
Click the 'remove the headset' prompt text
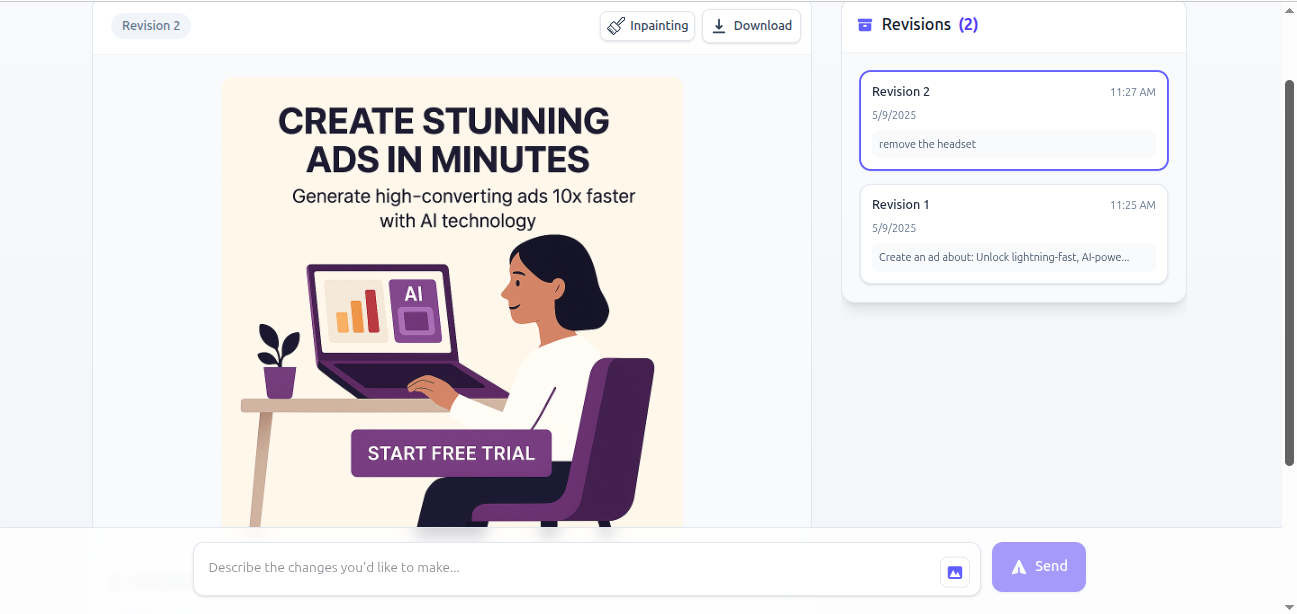pos(927,144)
